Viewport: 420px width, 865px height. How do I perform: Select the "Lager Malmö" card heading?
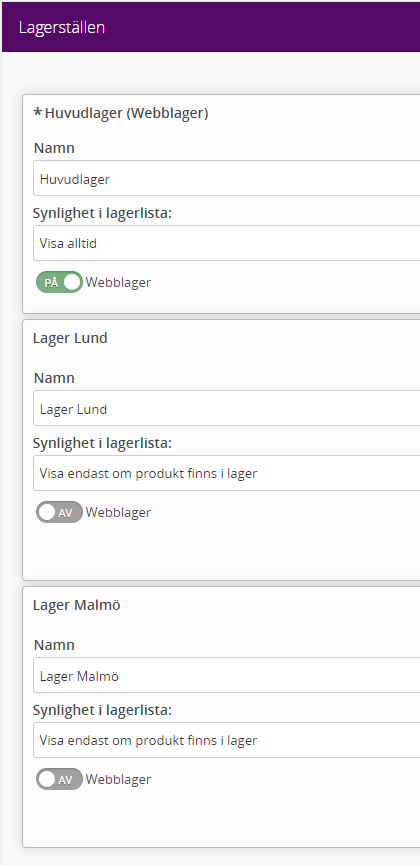point(77,605)
